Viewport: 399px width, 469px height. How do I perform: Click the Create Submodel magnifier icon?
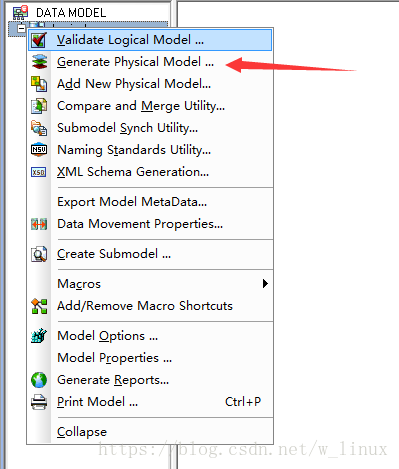tap(39, 254)
